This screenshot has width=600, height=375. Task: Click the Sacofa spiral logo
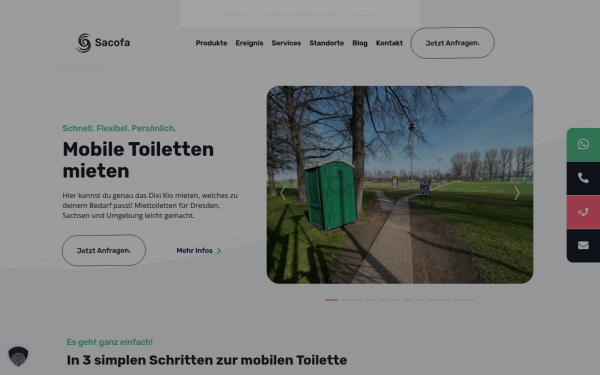click(84, 43)
